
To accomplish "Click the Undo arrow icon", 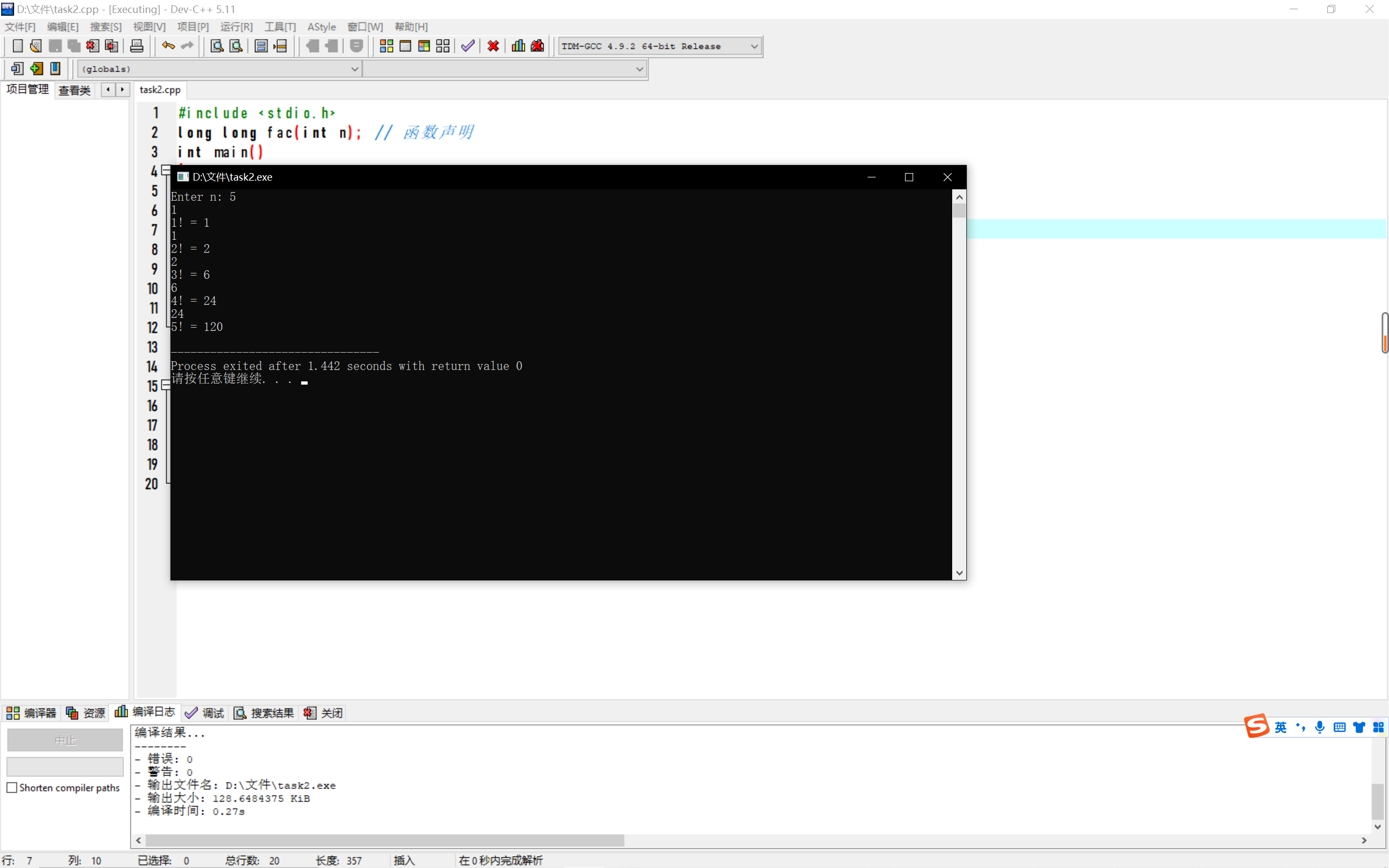I will click(168, 46).
